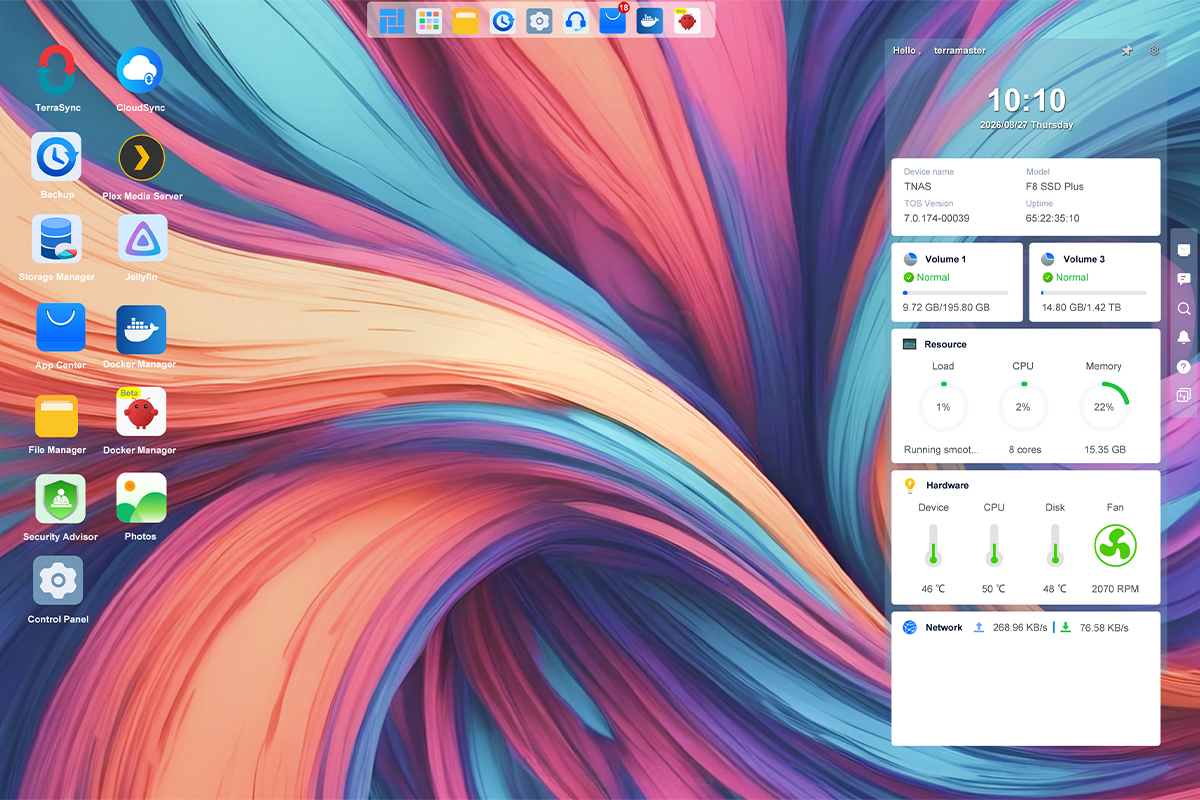Screen dimensions: 1200x800
Task: Open the Volume 3 storage card
Action: [x=1095, y=282]
